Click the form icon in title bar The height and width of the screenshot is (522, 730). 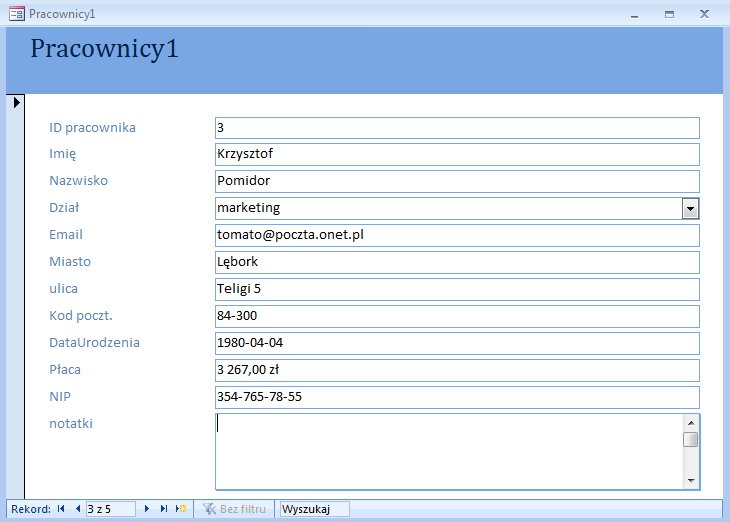(17, 14)
